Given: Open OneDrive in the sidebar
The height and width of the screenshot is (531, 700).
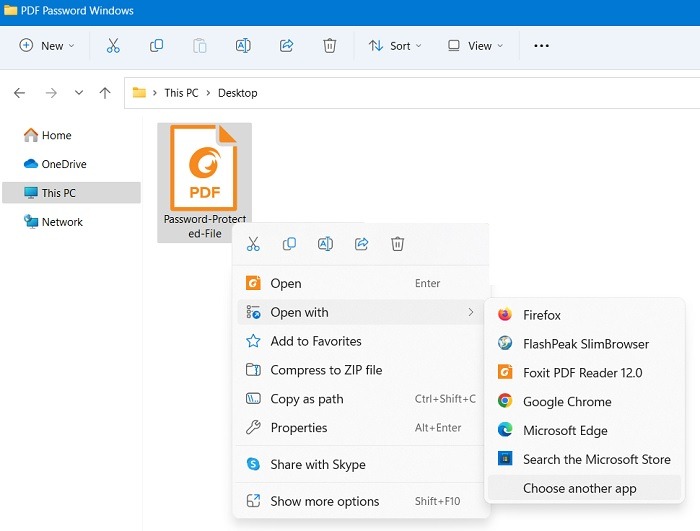Looking at the screenshot, I should pyautogui.click(x=63, y=164).
